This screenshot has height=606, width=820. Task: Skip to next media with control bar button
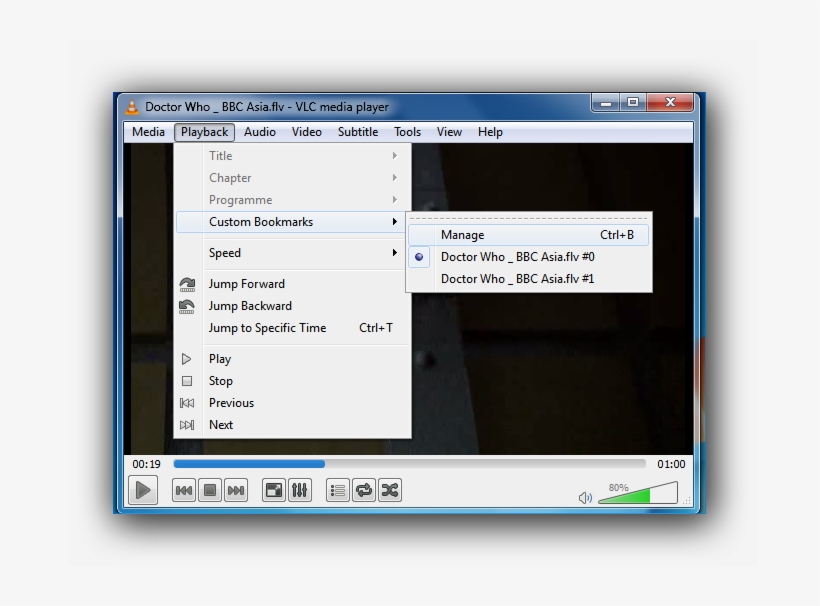pyautogui.click(x=236, y=490)
